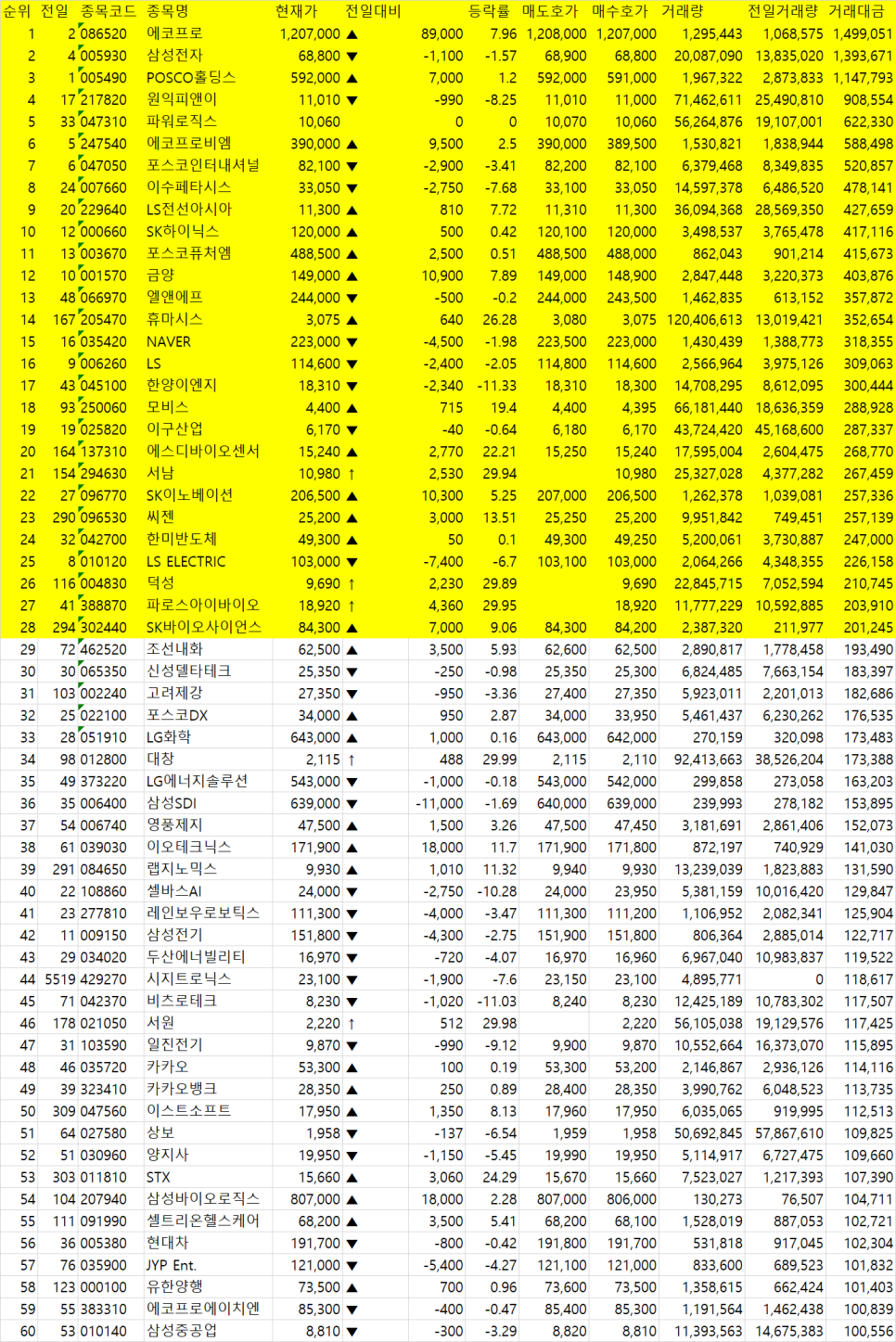Click the up arrow in the 카카오뱅크 row
Screen dimensions: 896x1342
pos(352,1090)
